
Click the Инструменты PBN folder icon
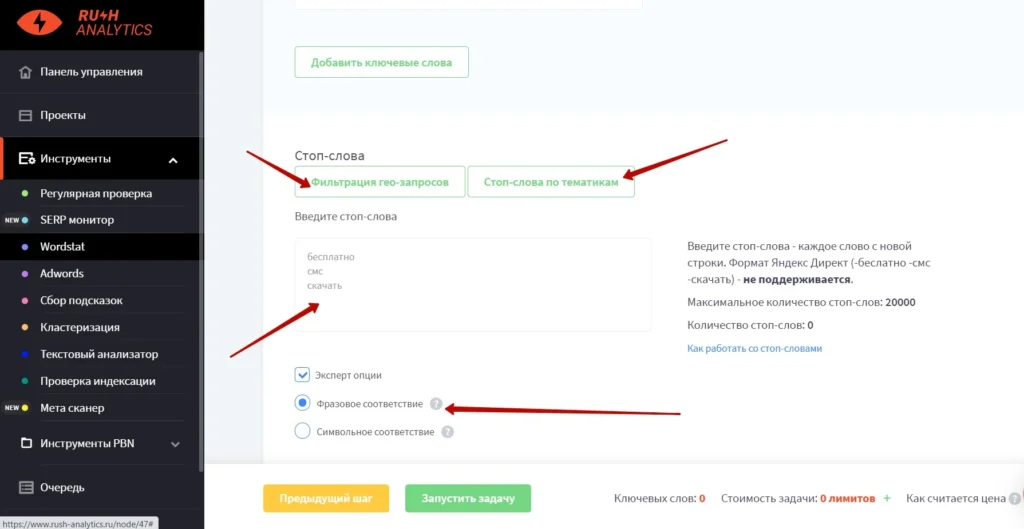click(26, 443)
